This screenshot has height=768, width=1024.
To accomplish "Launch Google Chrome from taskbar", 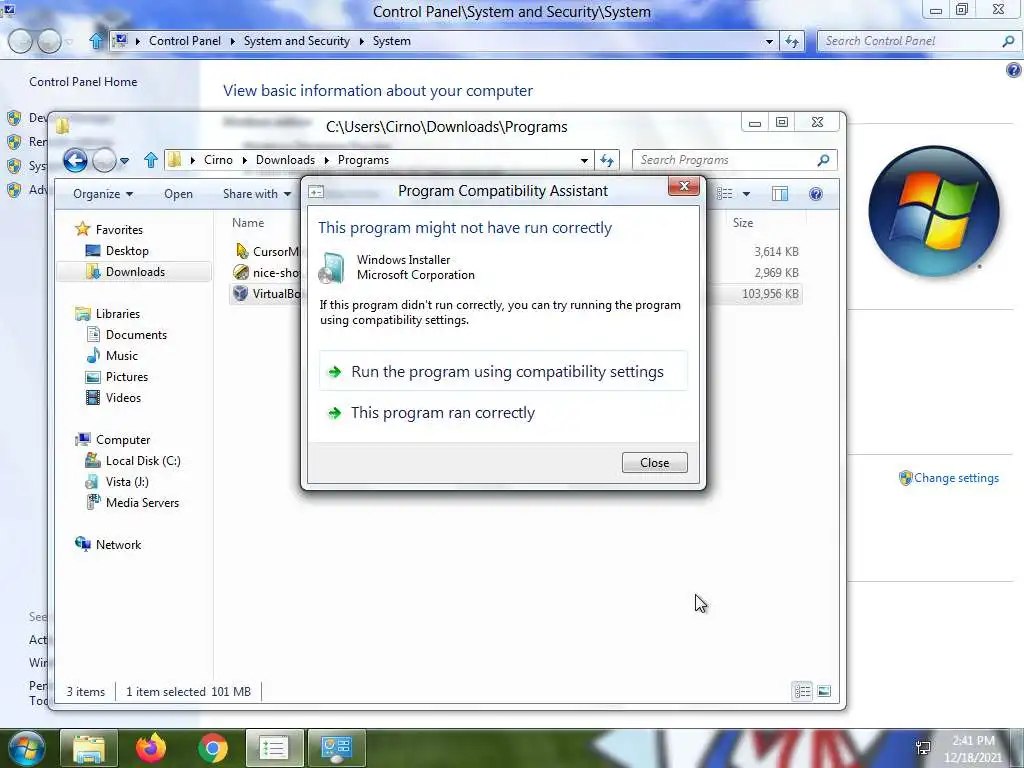I will pyautogui.click(x=213, y=748).
